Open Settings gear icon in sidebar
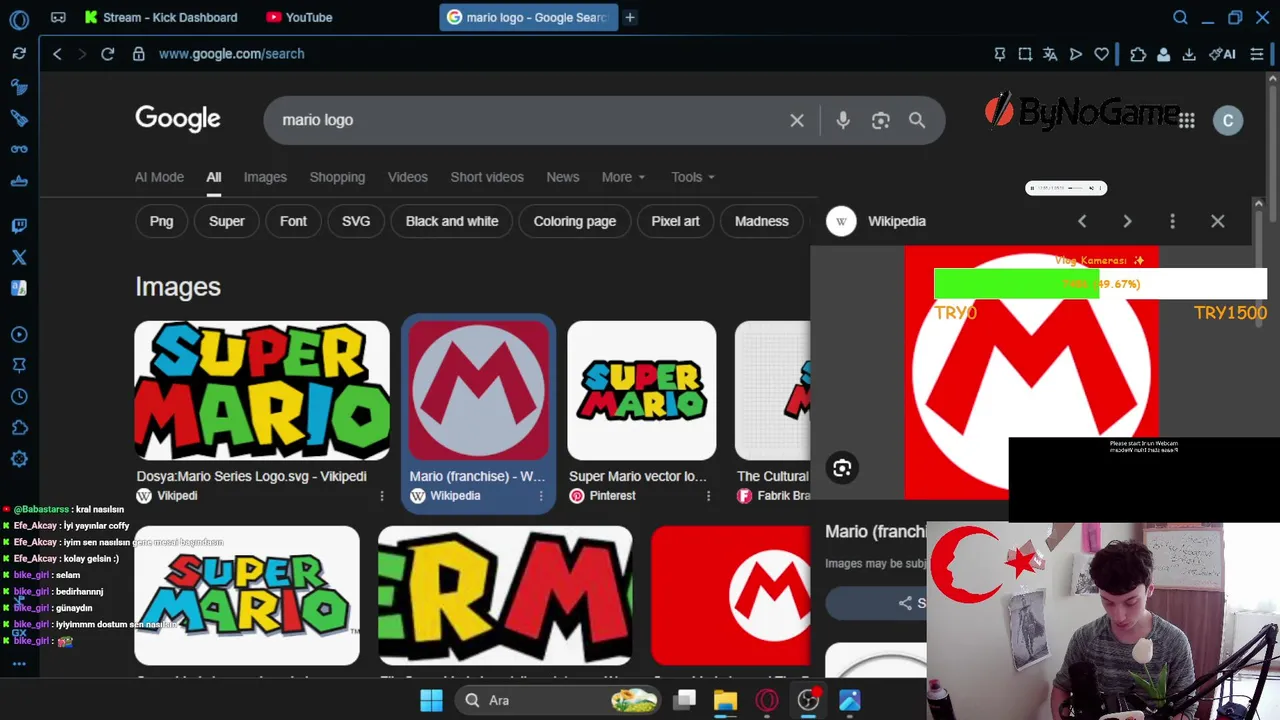Screen dimensions: 1280x720 pos(19,459)
